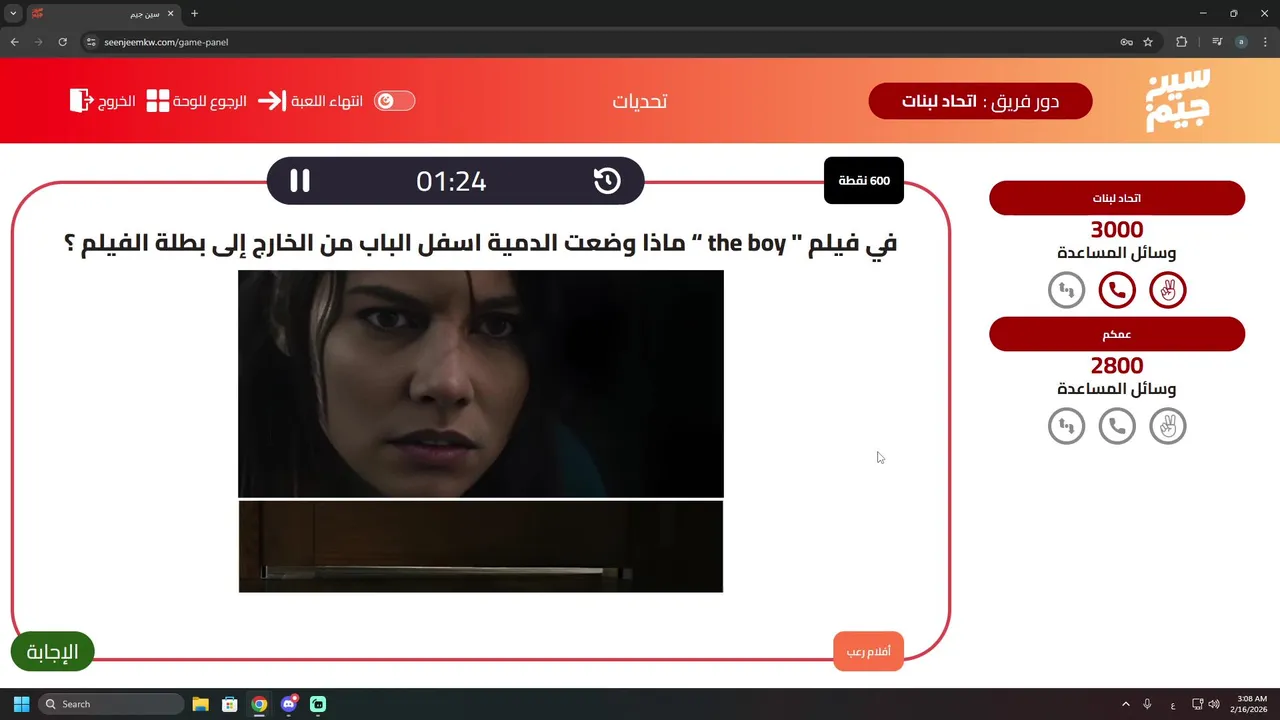Open Chrome password key icon
The image size is (1280, 720).
1126,42
